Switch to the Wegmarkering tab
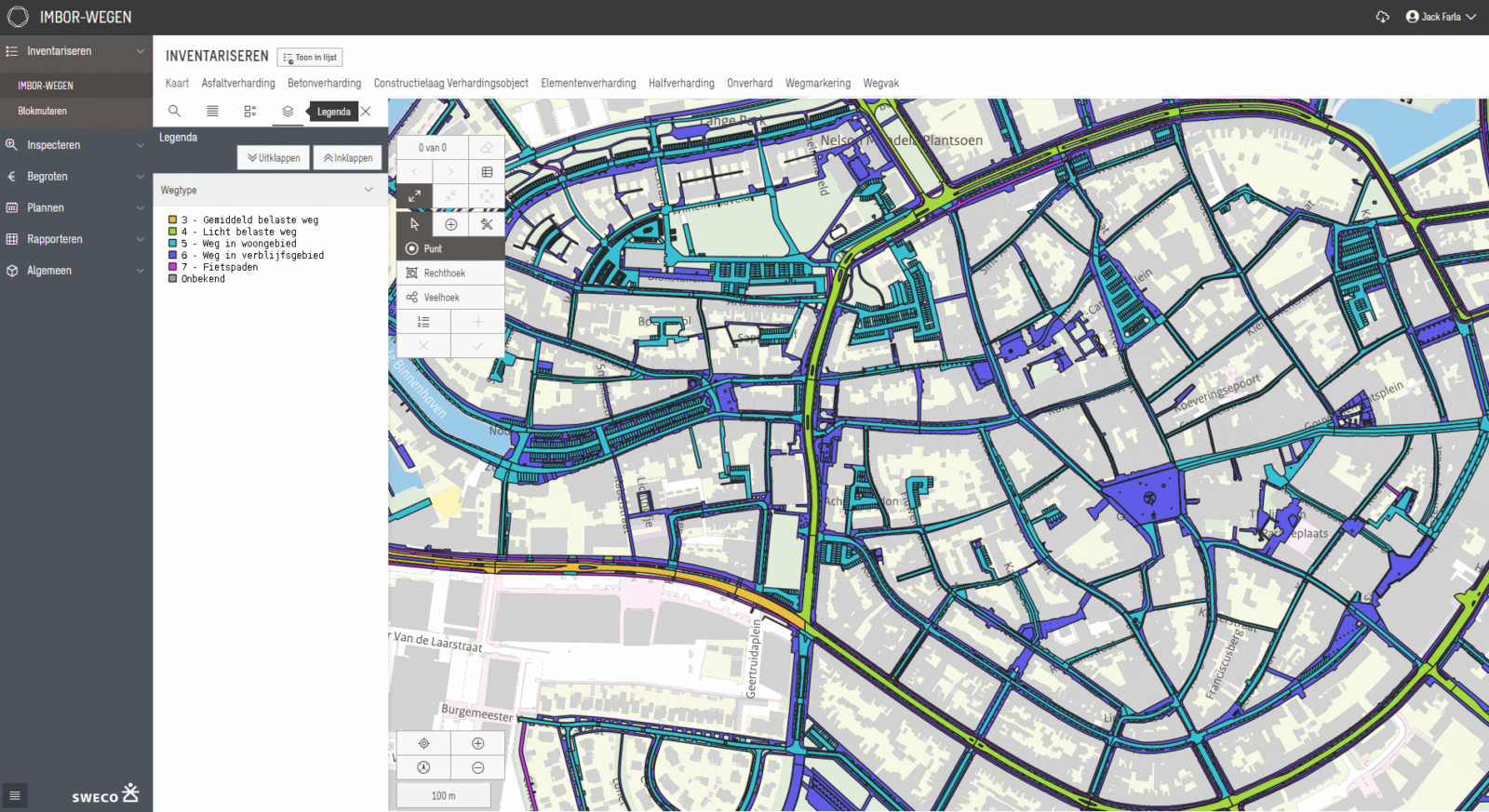 [818, 83]
